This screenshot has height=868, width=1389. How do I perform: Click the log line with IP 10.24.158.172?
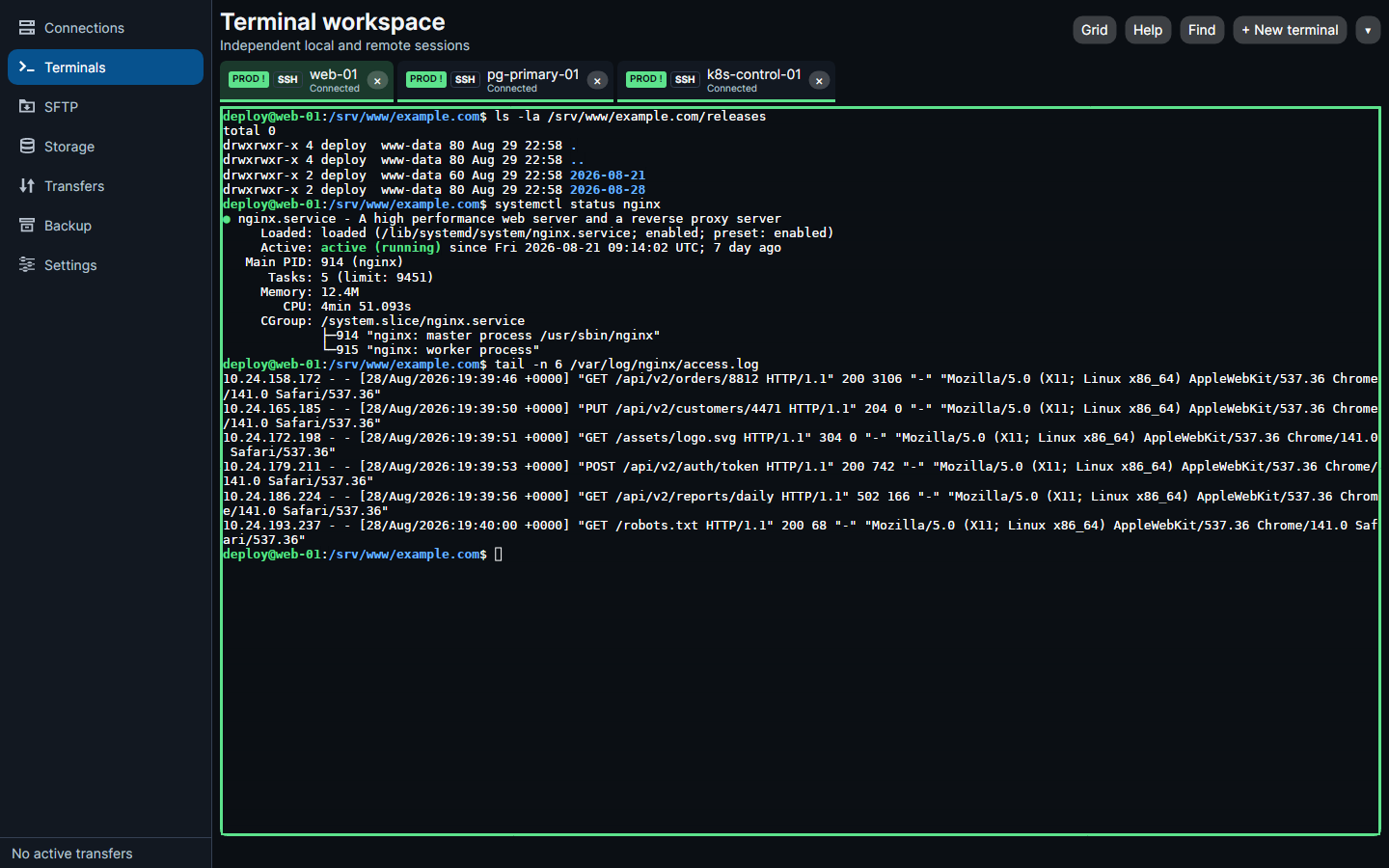point(801,387)
